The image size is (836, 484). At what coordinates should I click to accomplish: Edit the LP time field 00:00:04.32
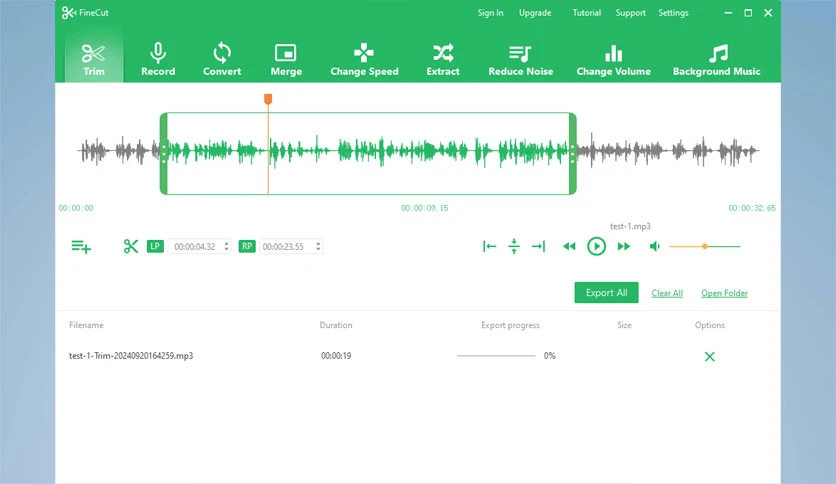(195, 246)
